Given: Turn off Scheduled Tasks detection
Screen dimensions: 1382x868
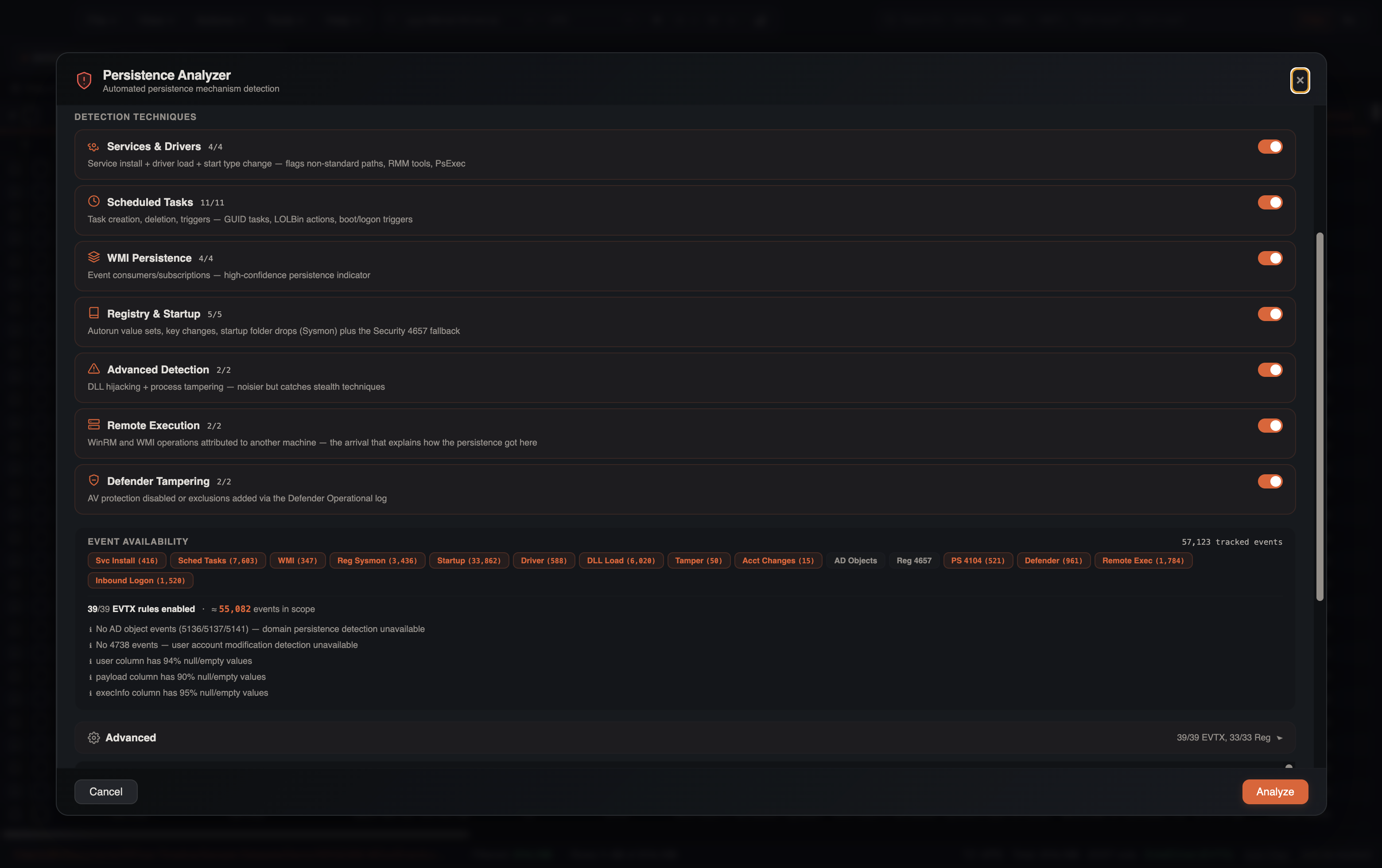Looking at the screenshot, I should (1270, 202).
